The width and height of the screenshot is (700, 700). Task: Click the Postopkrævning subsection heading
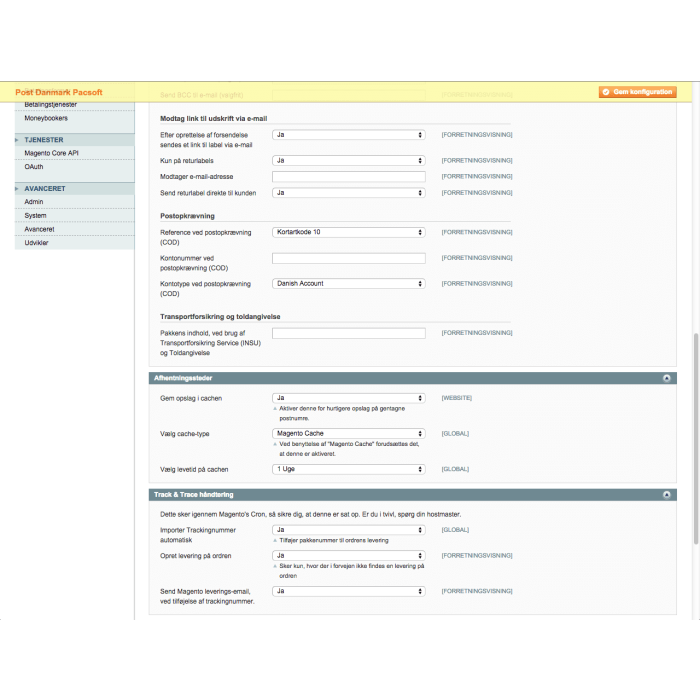187,216
